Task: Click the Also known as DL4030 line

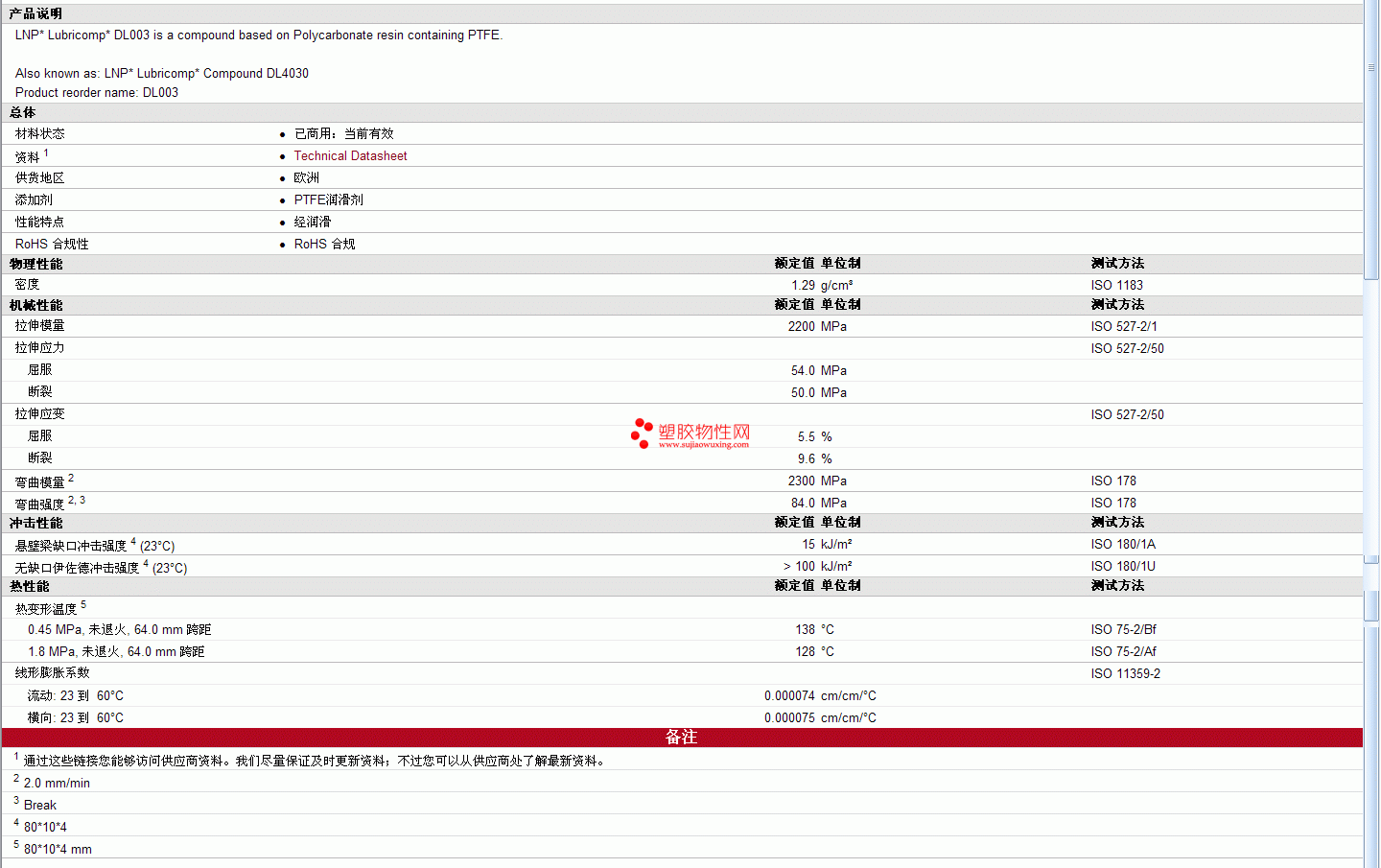Action: click(x=161, y=73)
